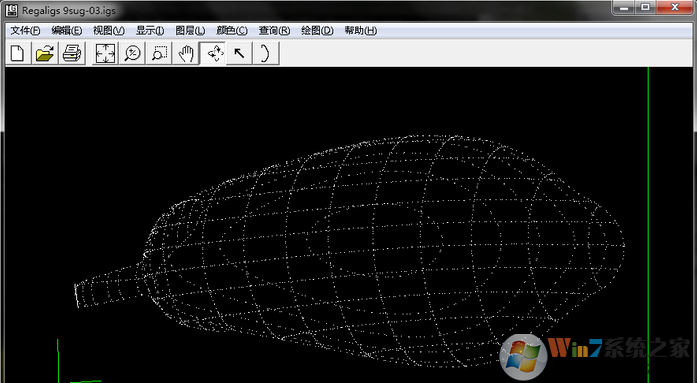Open the 颜色(C) color menu
Screen dimensions: 697x383
click(x=232, y=31)
